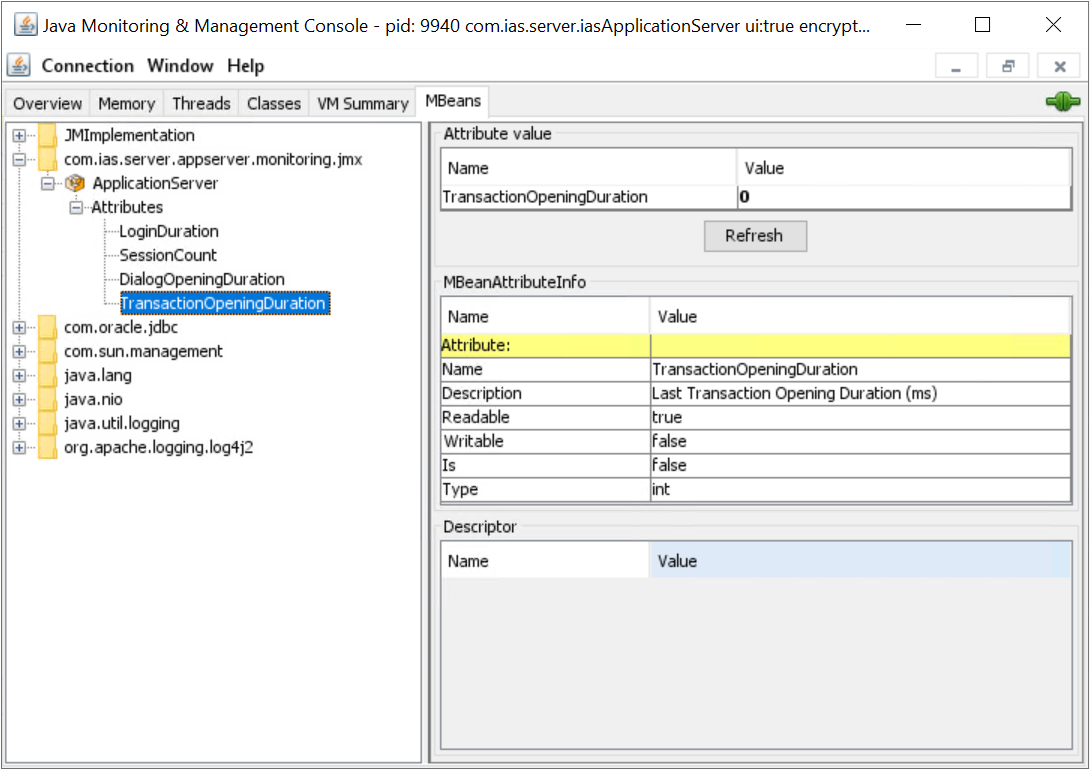Expand the java.util.logging node
This screenshot has height=769, width=1090.
(19, 423)
